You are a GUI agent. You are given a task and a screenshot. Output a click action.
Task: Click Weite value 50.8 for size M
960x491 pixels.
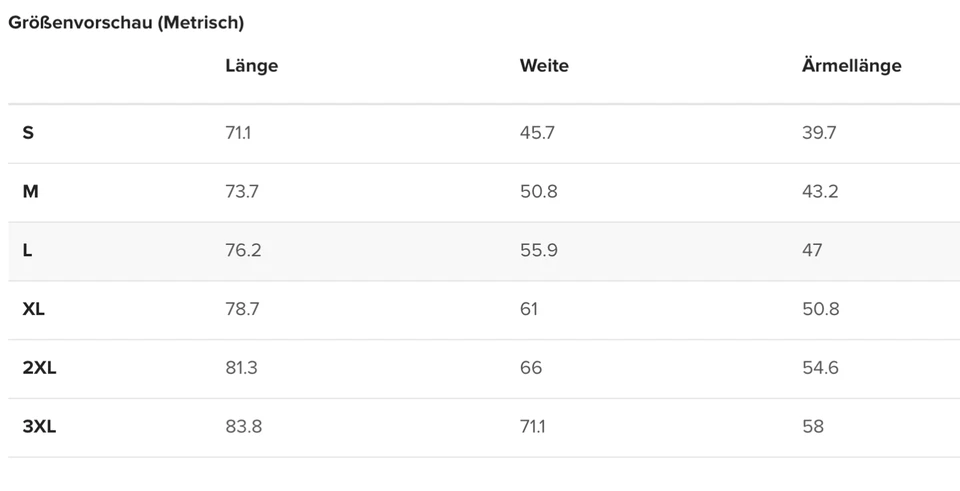[539, 191]
